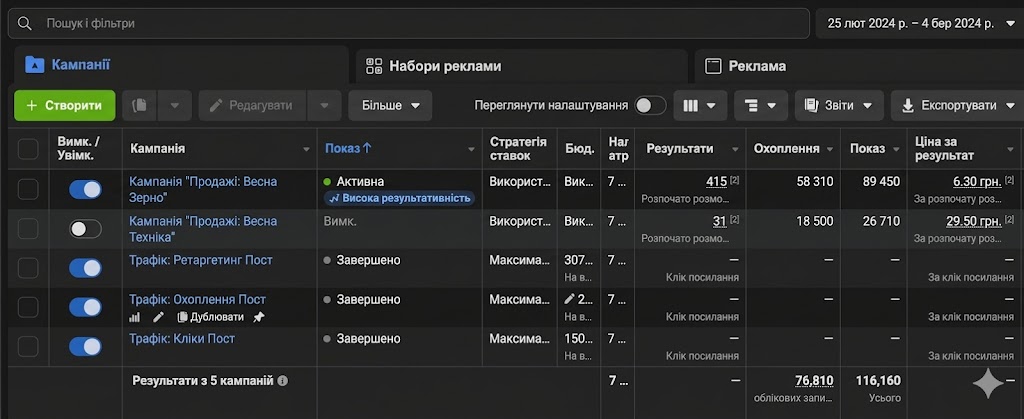The width and height of the screenshot is (1024, 419).
Task: Toggle switch for Трафік: Ретаргетинг Пост
Action: click(x=86, y=268)
